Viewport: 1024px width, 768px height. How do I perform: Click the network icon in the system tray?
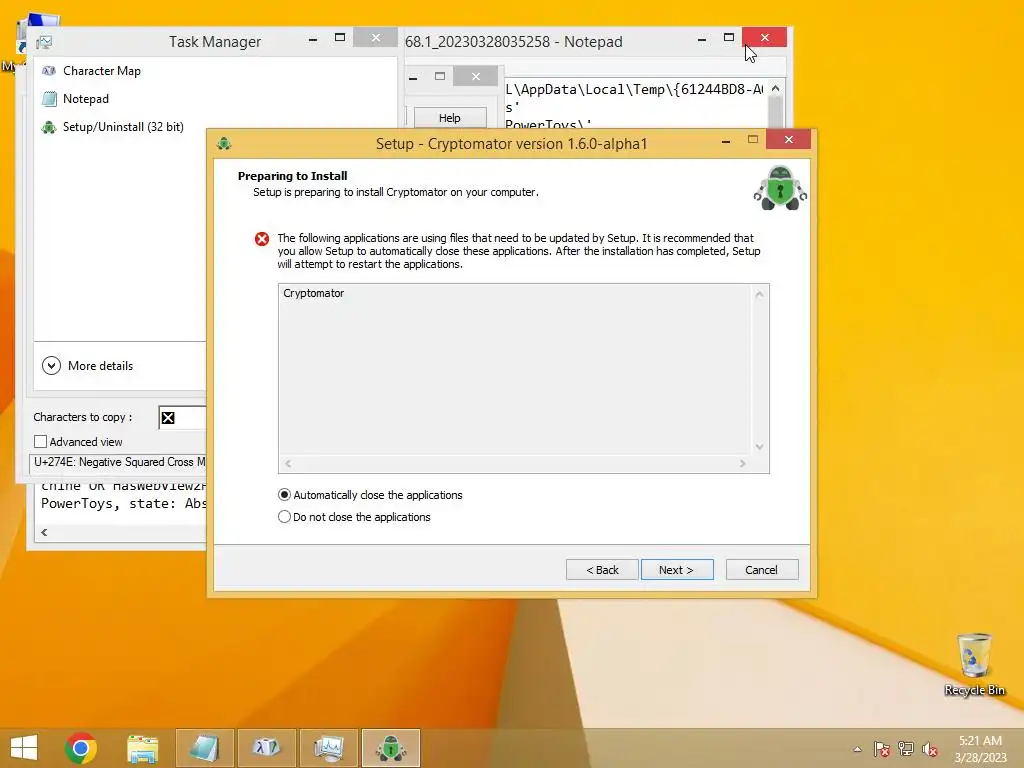click(x=906, y=748)
